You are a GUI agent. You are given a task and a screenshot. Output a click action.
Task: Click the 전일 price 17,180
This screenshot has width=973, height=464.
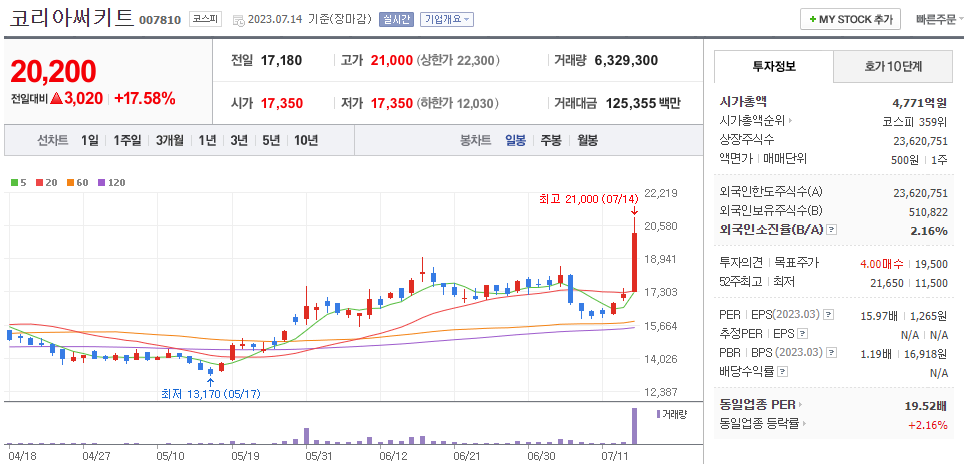point(281,60)
